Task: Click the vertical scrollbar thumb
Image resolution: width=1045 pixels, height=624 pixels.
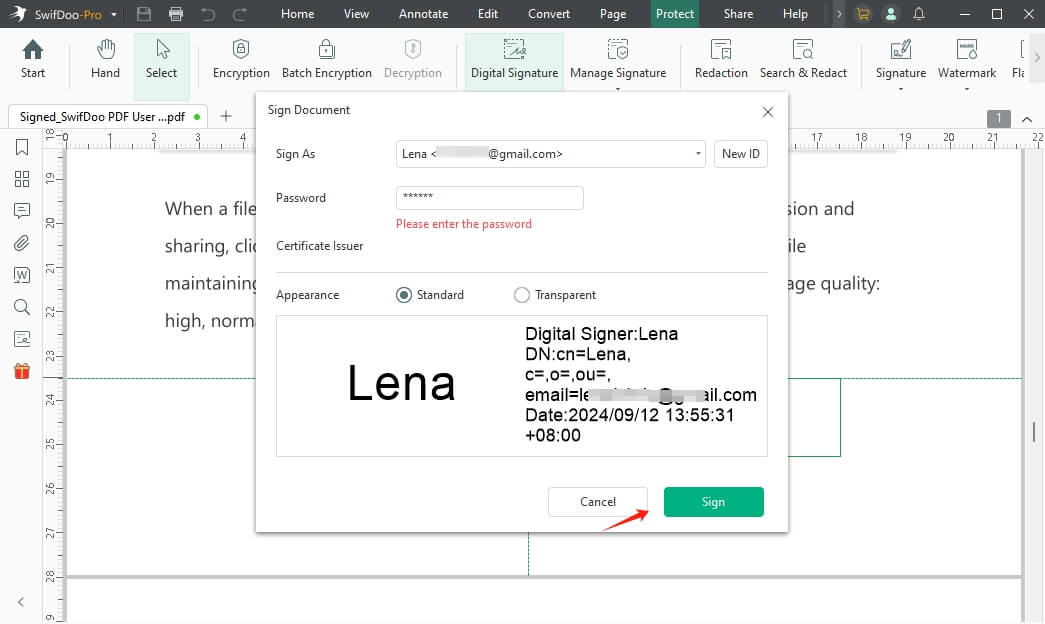Action: (x=1034, y=431)
